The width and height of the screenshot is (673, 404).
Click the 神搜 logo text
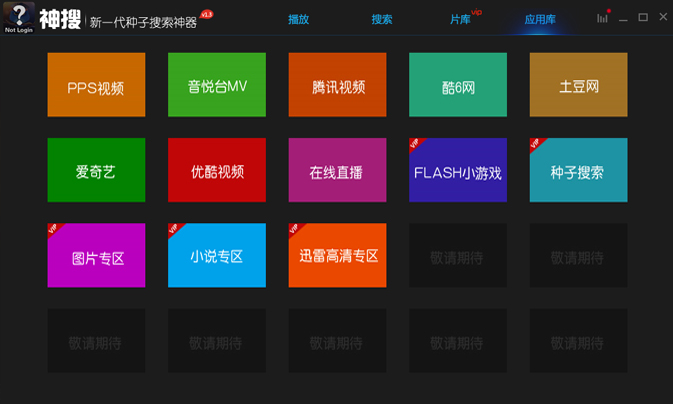click(x=60, y=19)
